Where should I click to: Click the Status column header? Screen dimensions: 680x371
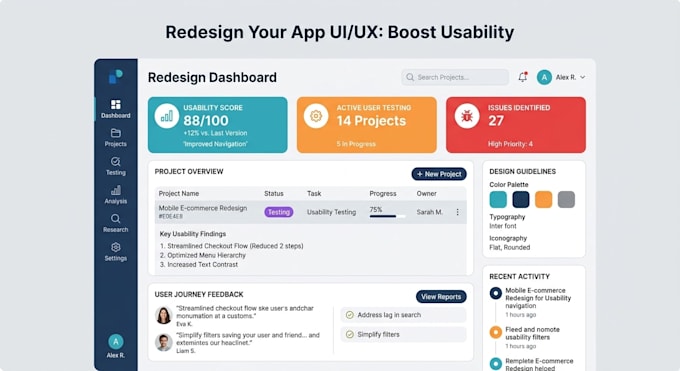click(x=274, y=194)
